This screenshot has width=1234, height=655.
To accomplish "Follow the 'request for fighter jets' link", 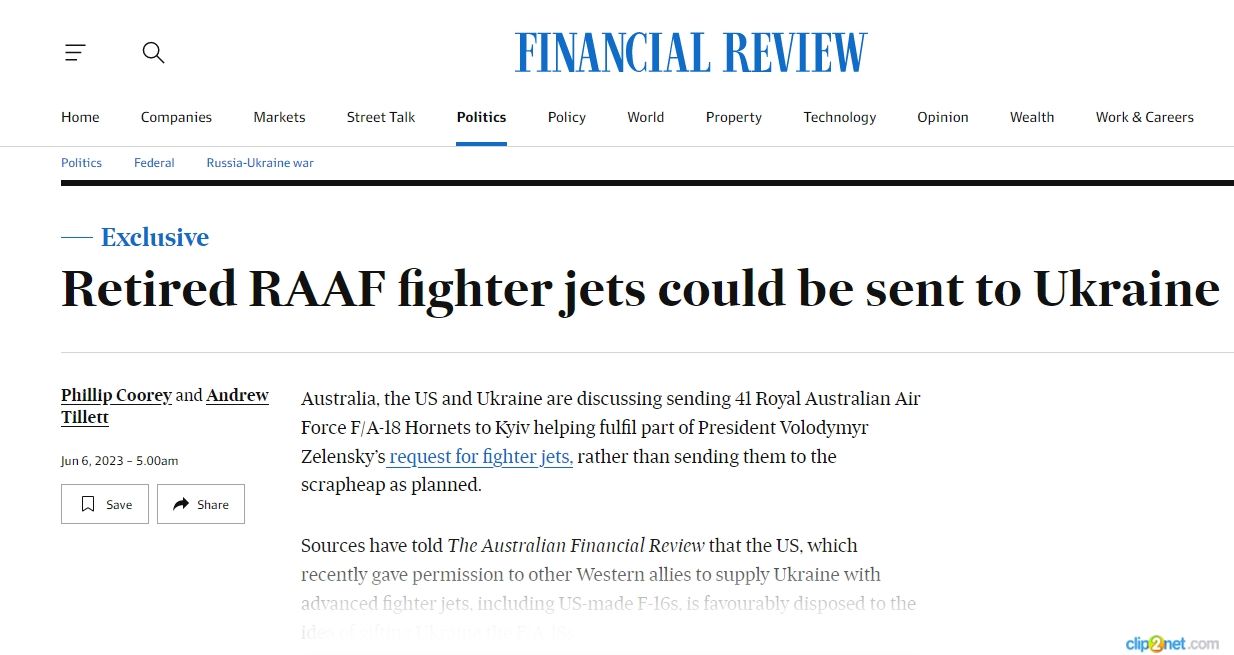I will [x=481, y=457].
